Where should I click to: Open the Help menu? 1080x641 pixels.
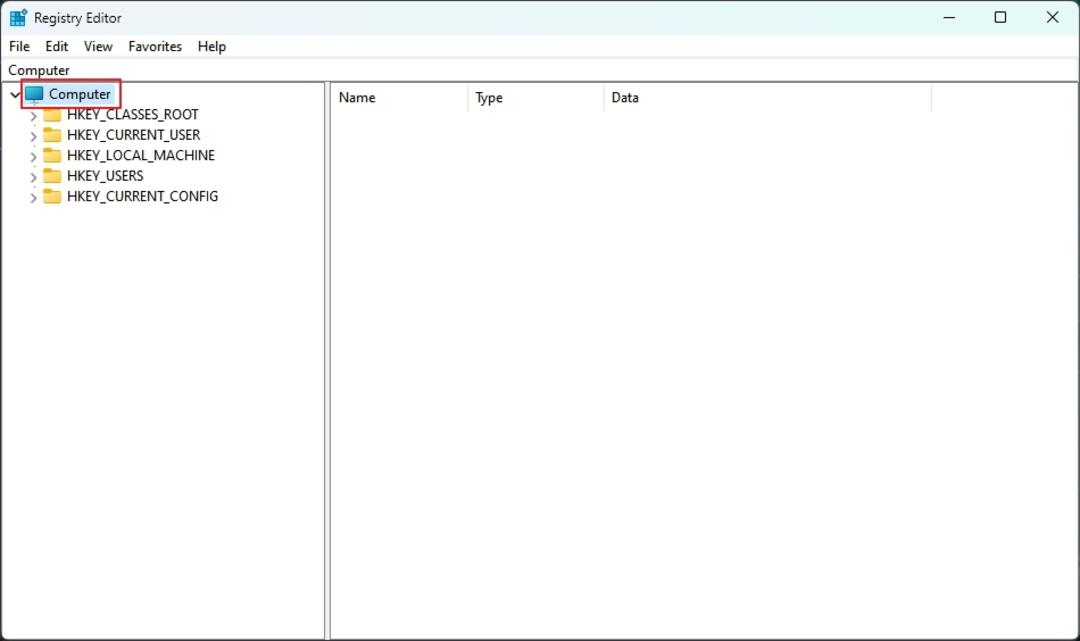click(x=211, y=46)
